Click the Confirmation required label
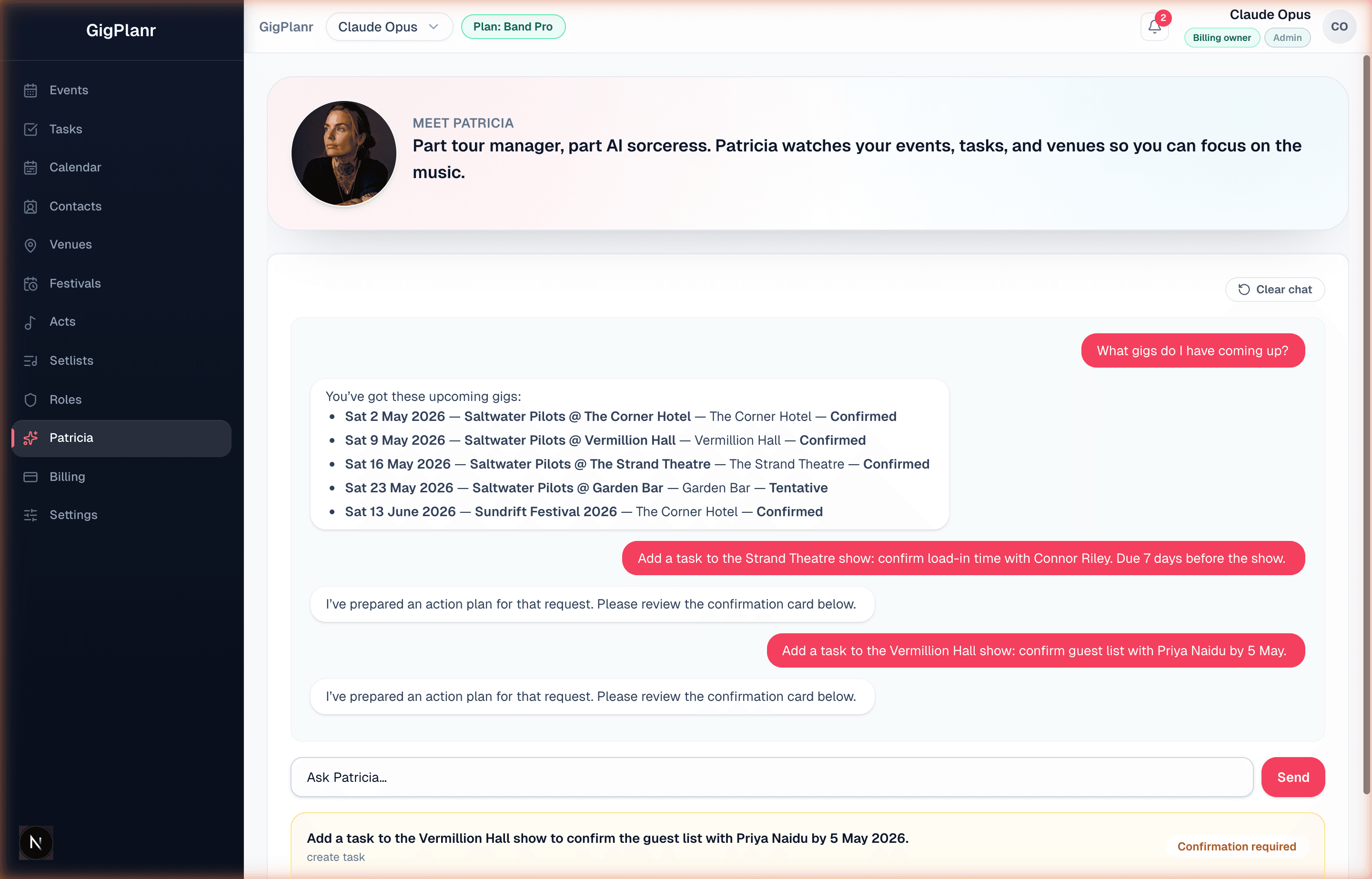Screen dimensions: 1372x879 coord(1236,847)
